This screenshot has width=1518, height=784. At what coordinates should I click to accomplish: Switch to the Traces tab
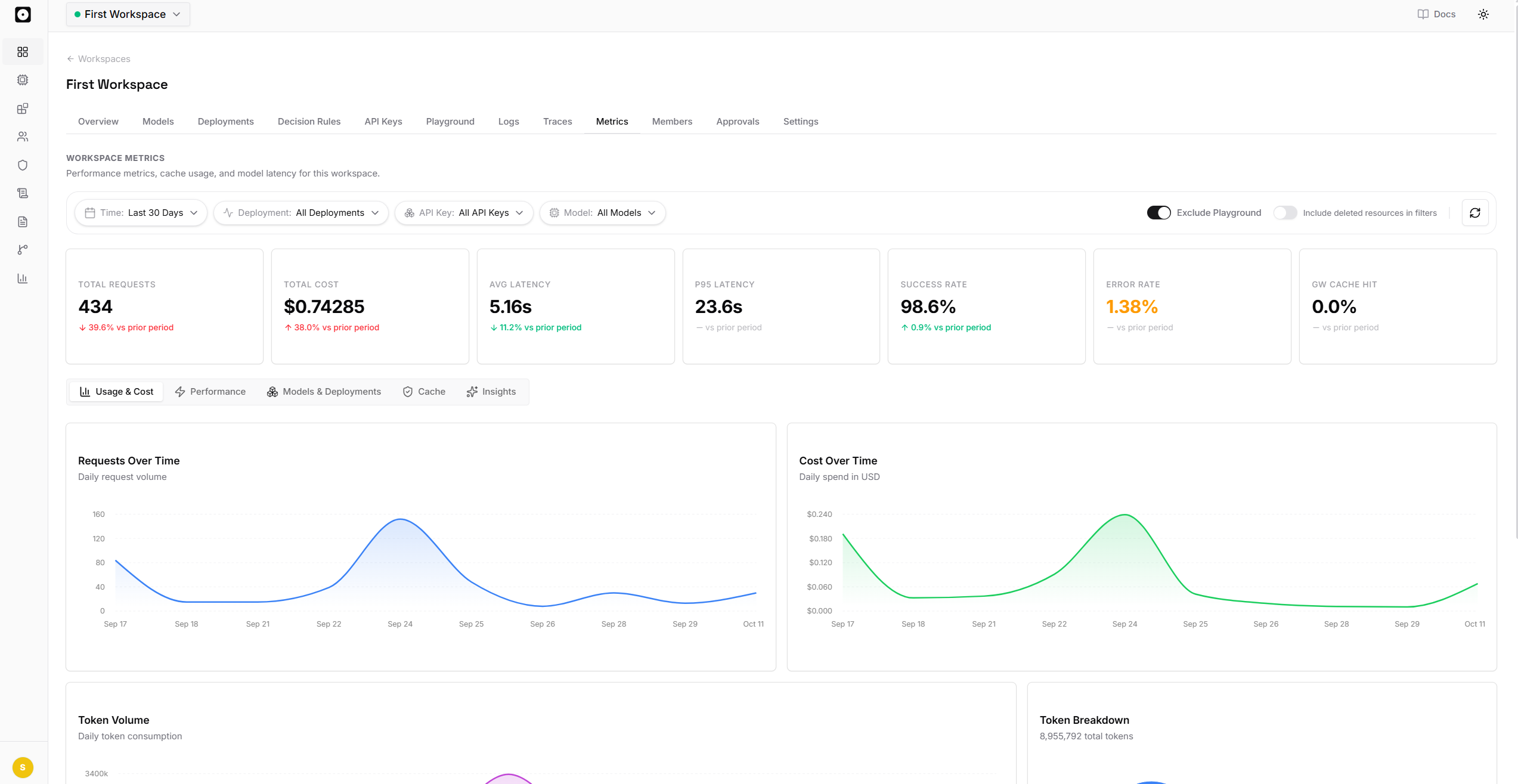(x=557, y=122)
